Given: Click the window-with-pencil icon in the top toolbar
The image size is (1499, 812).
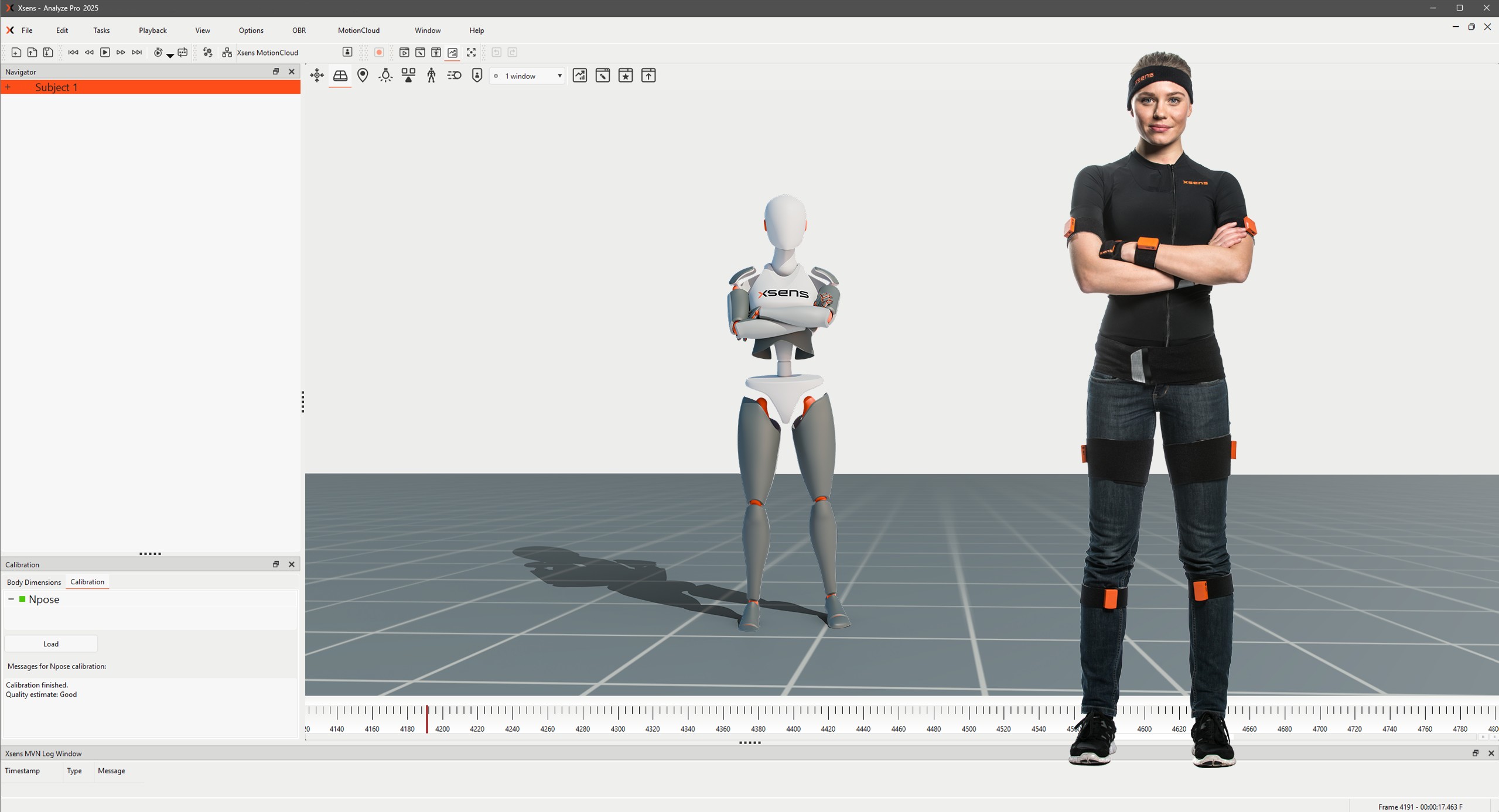Looking at the screenshot, I should click(420, 52).
